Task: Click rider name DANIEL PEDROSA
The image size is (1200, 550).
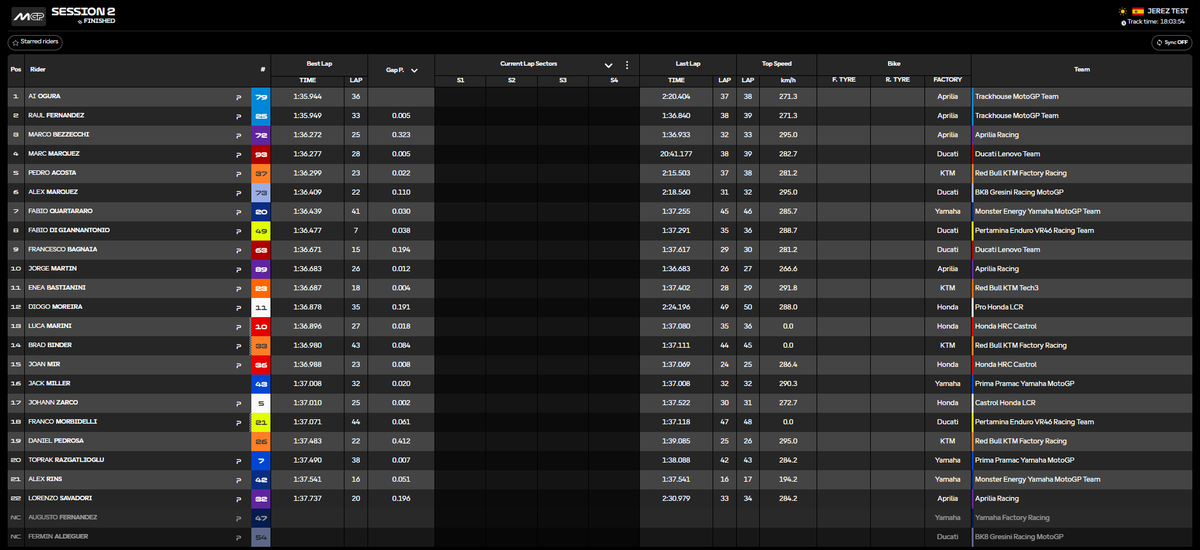Action: point(56,441)
